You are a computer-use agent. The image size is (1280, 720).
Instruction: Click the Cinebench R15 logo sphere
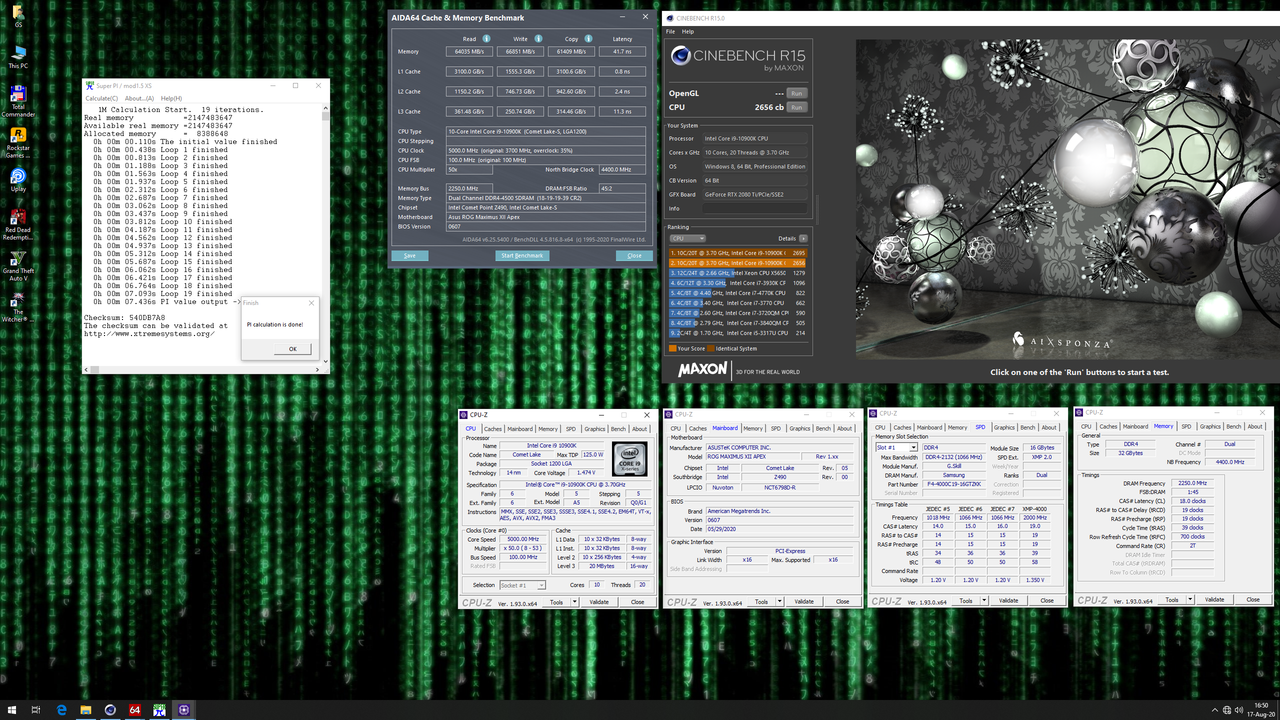680,57
